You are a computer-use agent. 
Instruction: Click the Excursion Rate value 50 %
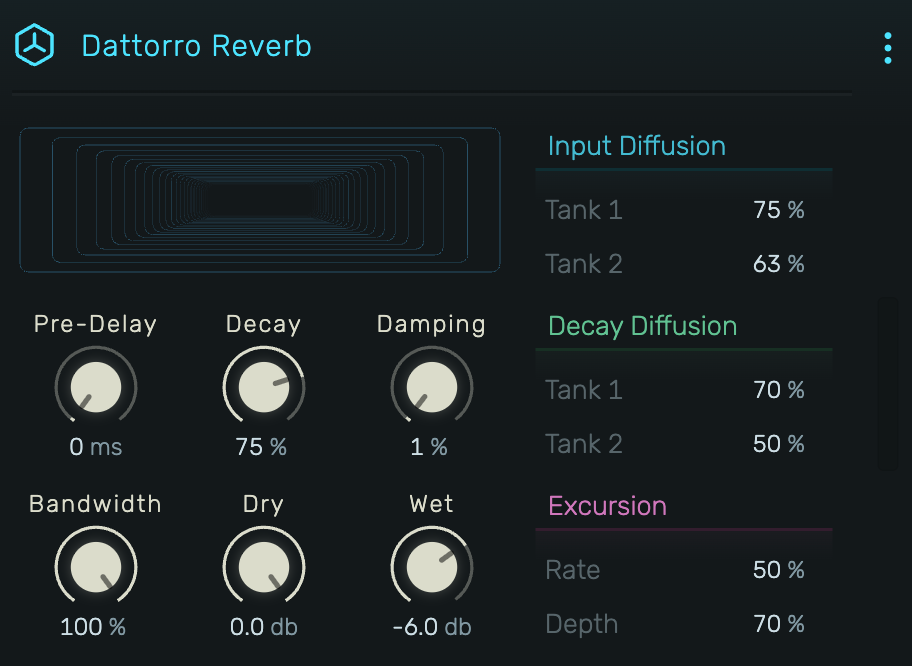pyautogui.click(x=779, y=569)
